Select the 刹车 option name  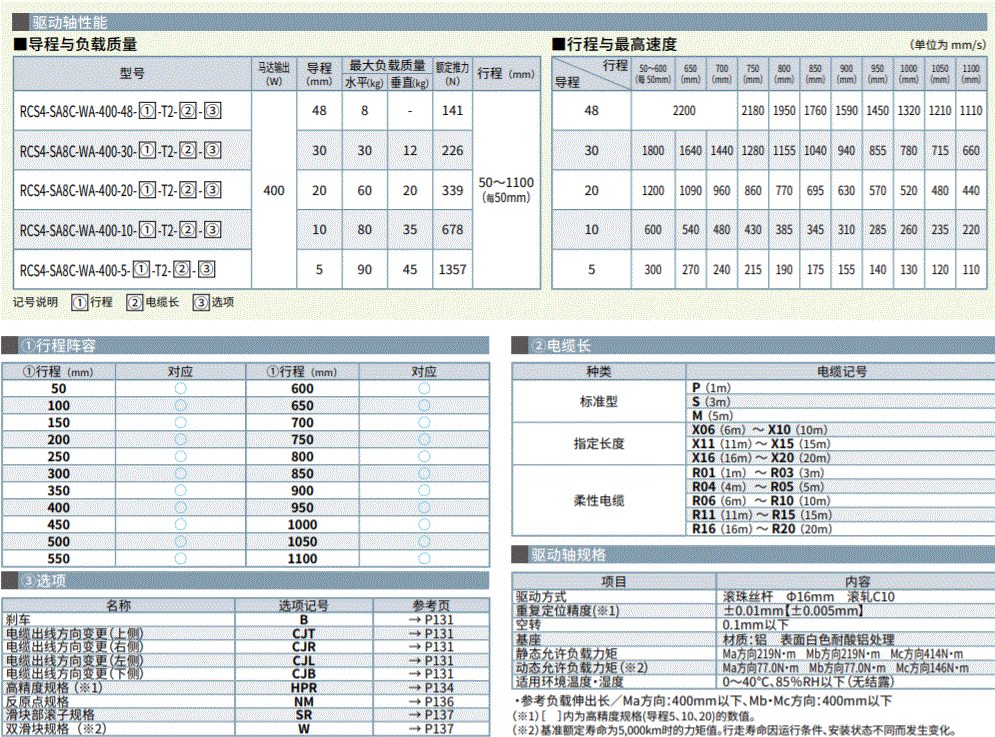click(x=18, y=620)
